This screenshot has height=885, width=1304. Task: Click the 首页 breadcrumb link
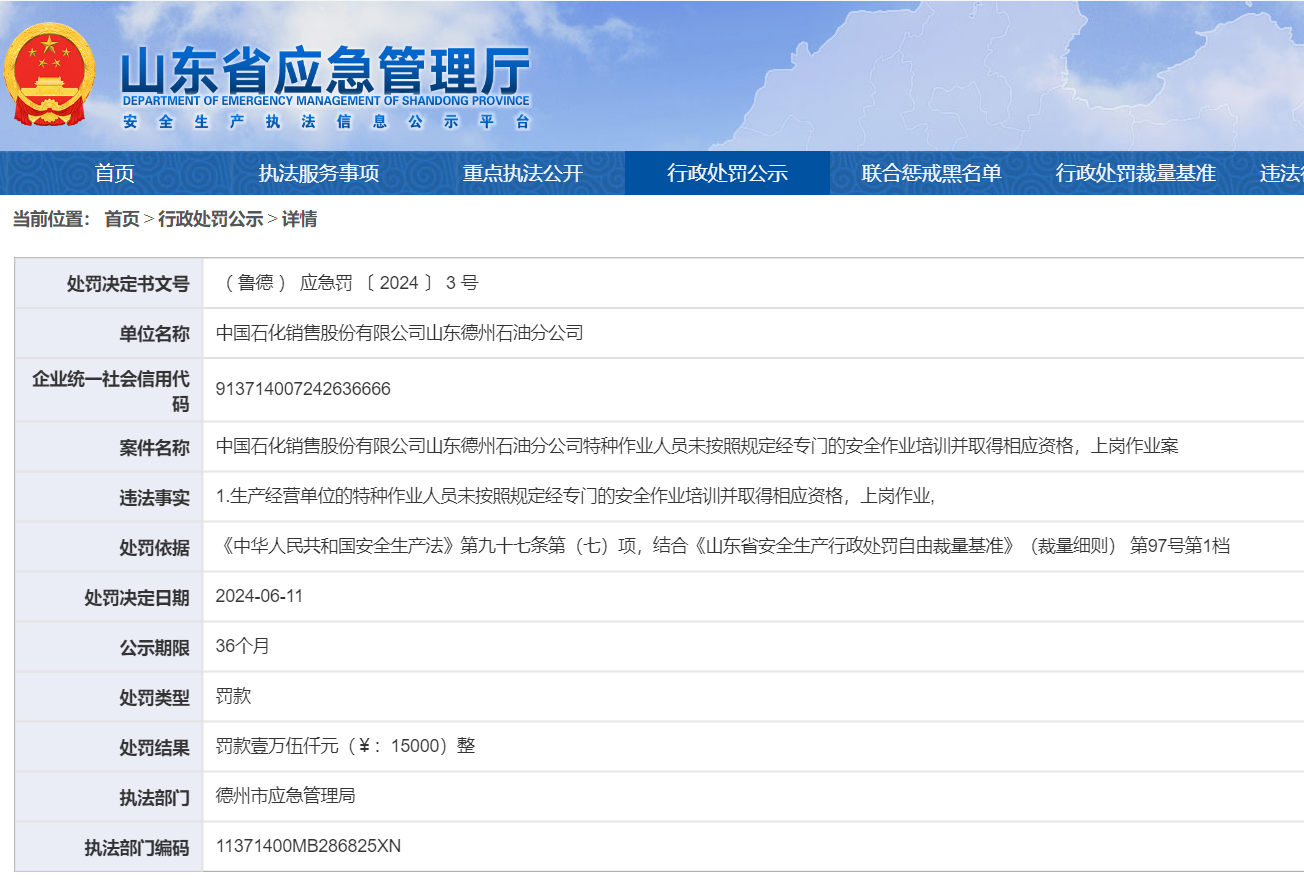pyautogui.click(x=122, y=219)
